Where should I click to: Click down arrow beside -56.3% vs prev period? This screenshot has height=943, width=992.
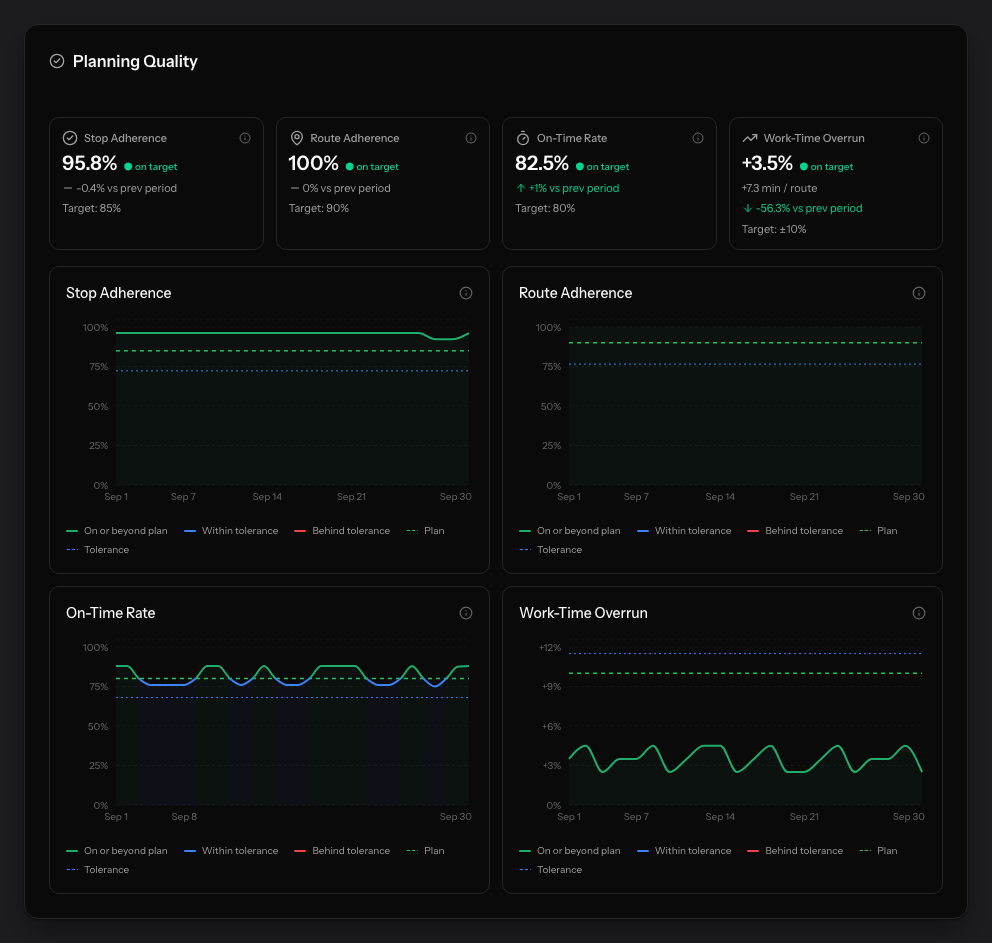click(x=747, y=208)
